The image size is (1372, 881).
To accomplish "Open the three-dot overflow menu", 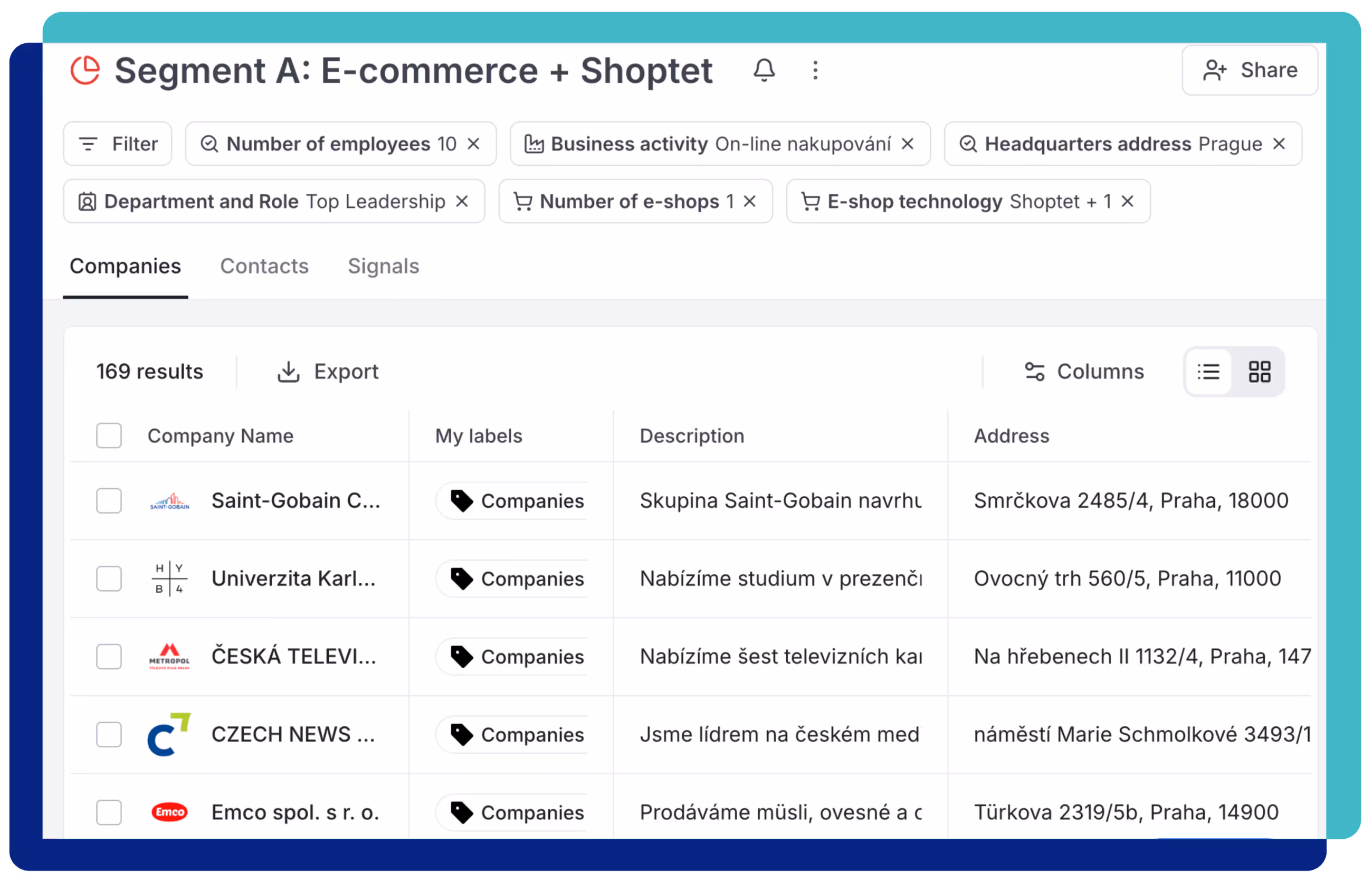I will [x=815, y=70].
